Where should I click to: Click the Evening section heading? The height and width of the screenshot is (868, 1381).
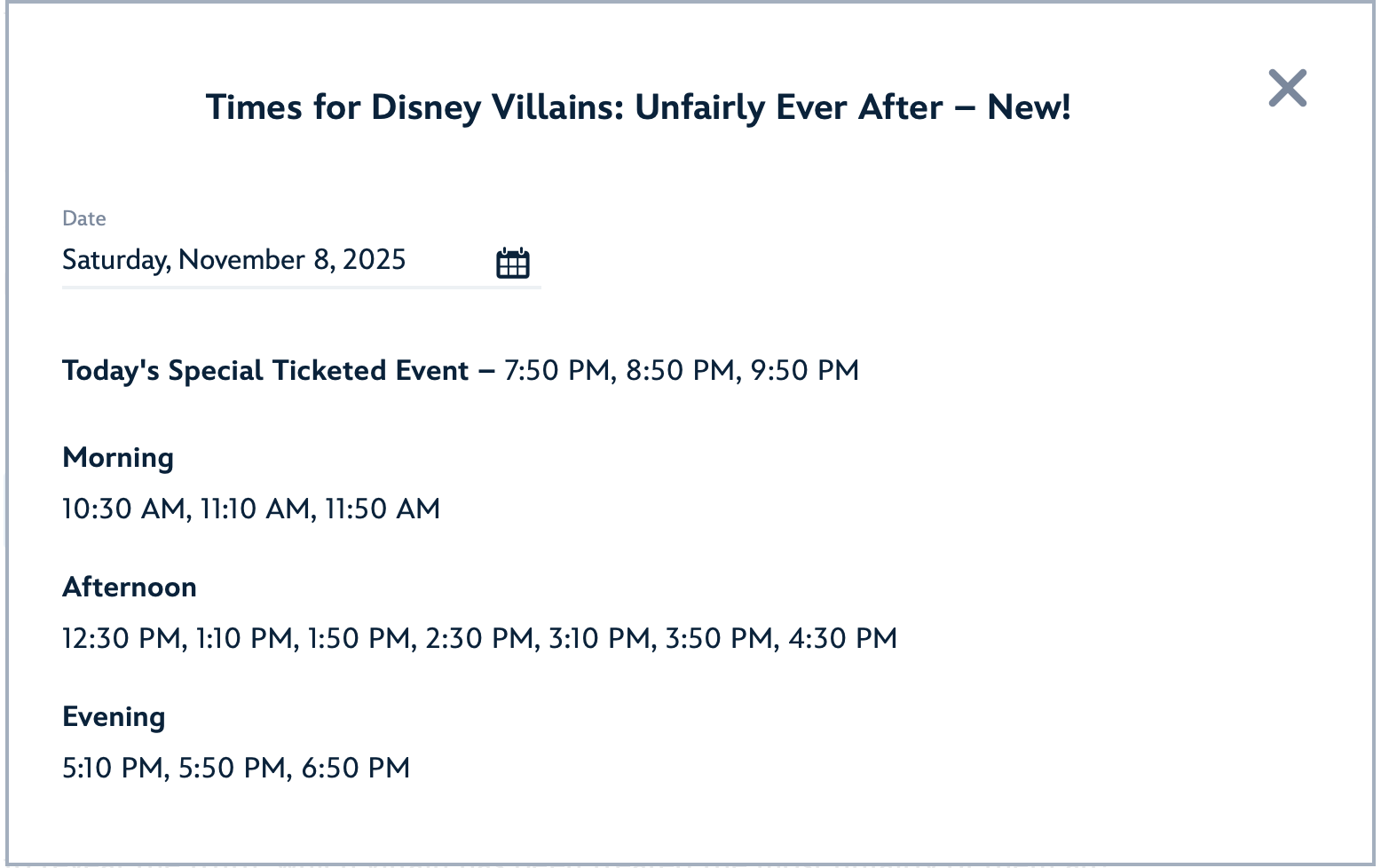pyautogui.click(x=114, y=717)
